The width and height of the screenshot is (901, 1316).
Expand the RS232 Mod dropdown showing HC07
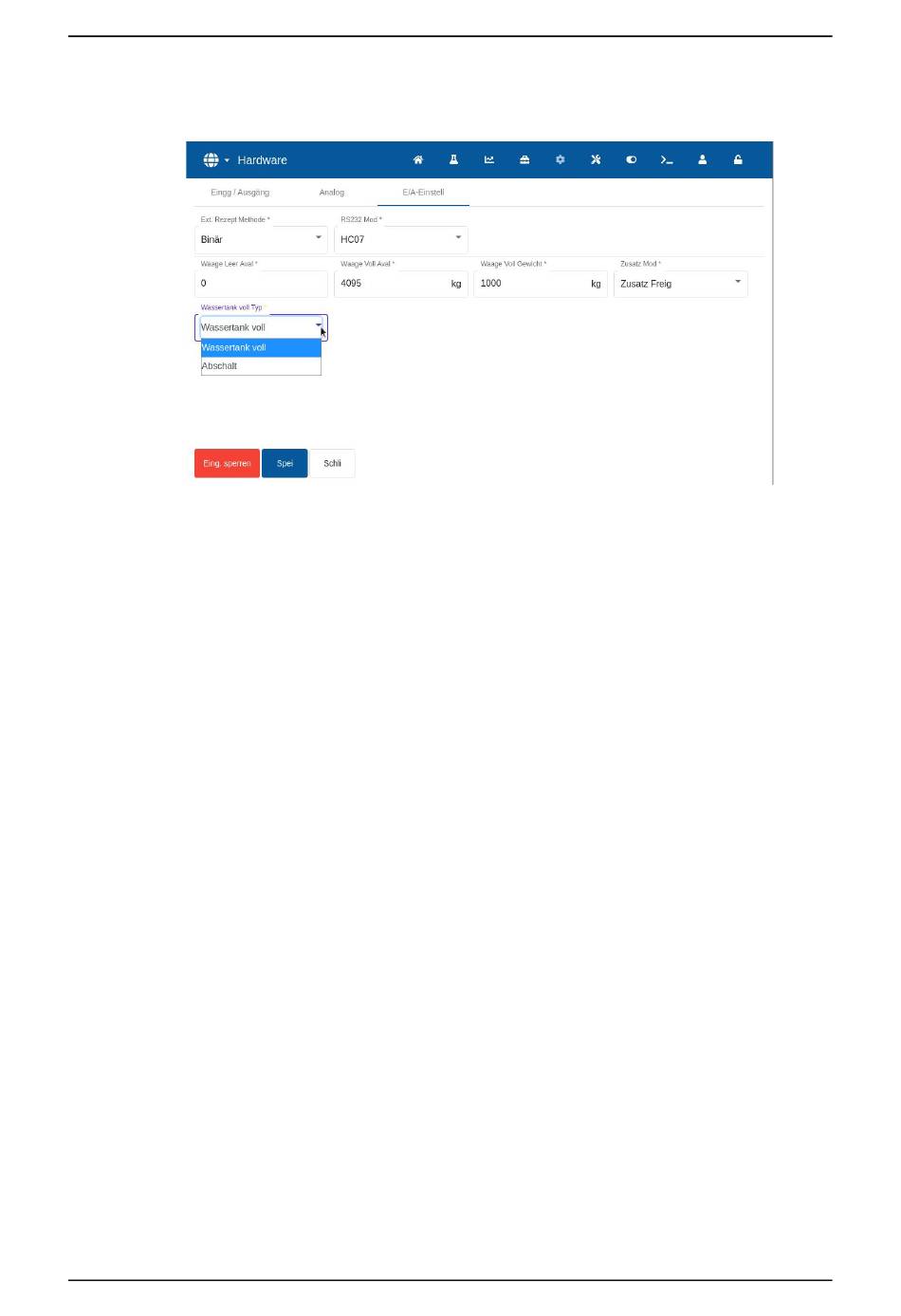pyautogui.click(x=401, y=239)
